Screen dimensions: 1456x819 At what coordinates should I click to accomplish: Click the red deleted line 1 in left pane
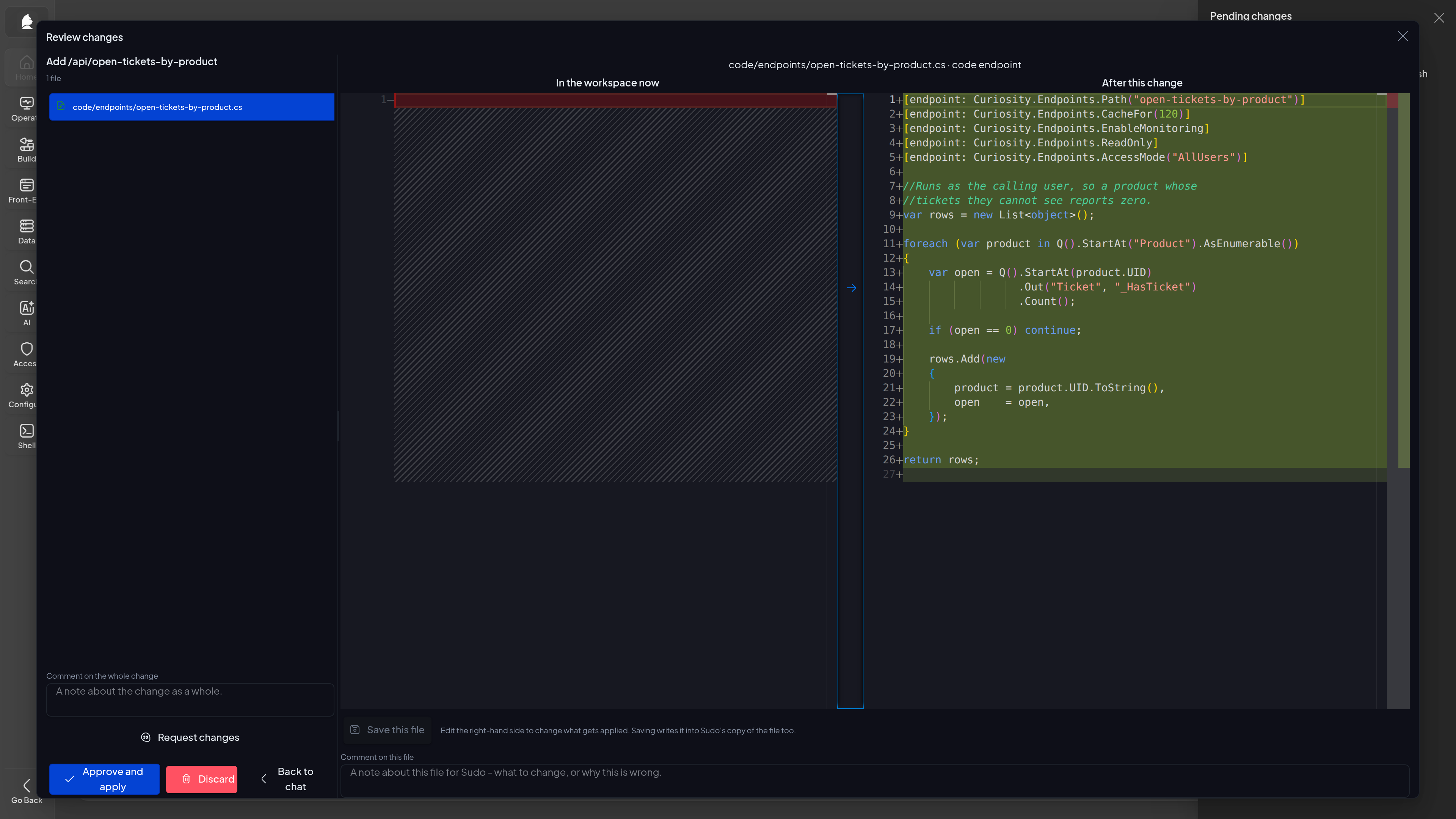(x=615, y=100)
